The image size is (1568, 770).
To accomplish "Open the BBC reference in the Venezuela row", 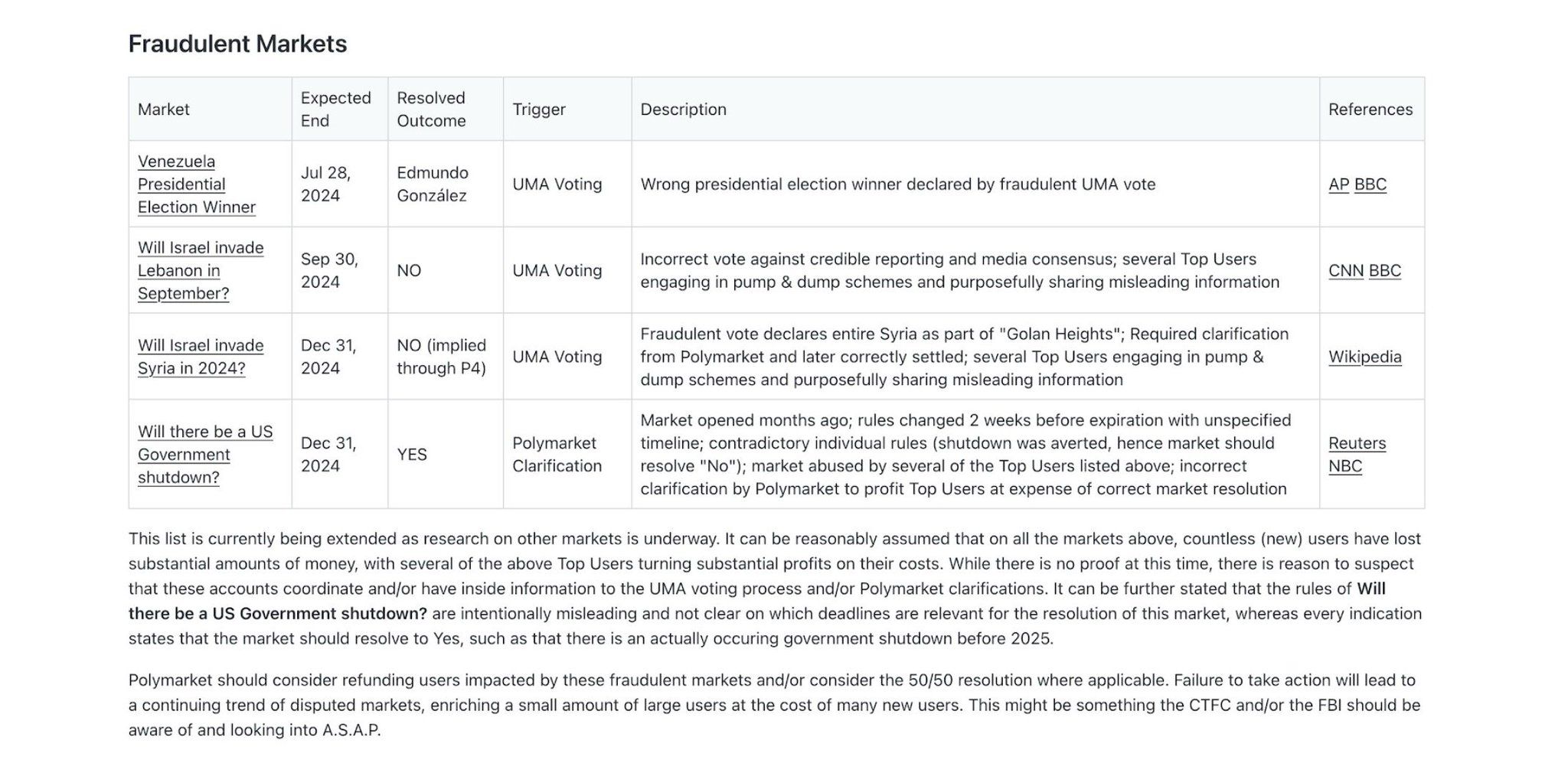I will pos(1370,184).
